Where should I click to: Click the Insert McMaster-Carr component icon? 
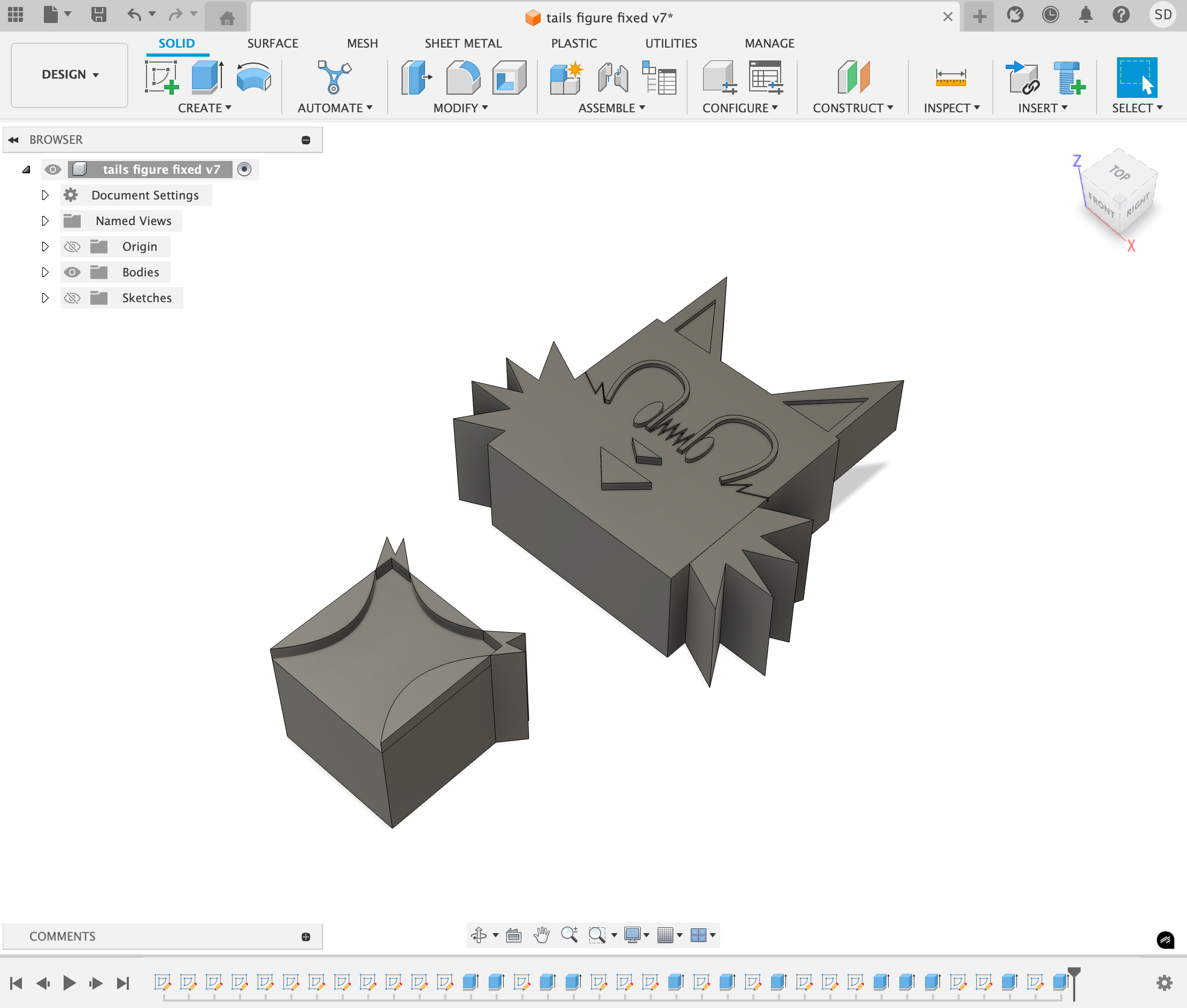[x=1069, y=78]
